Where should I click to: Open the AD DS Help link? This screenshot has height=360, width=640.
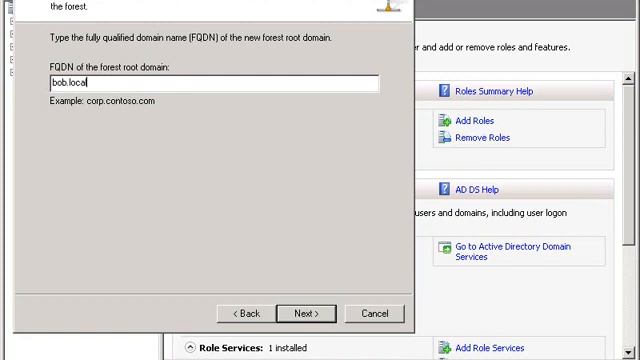pos(477,190)
